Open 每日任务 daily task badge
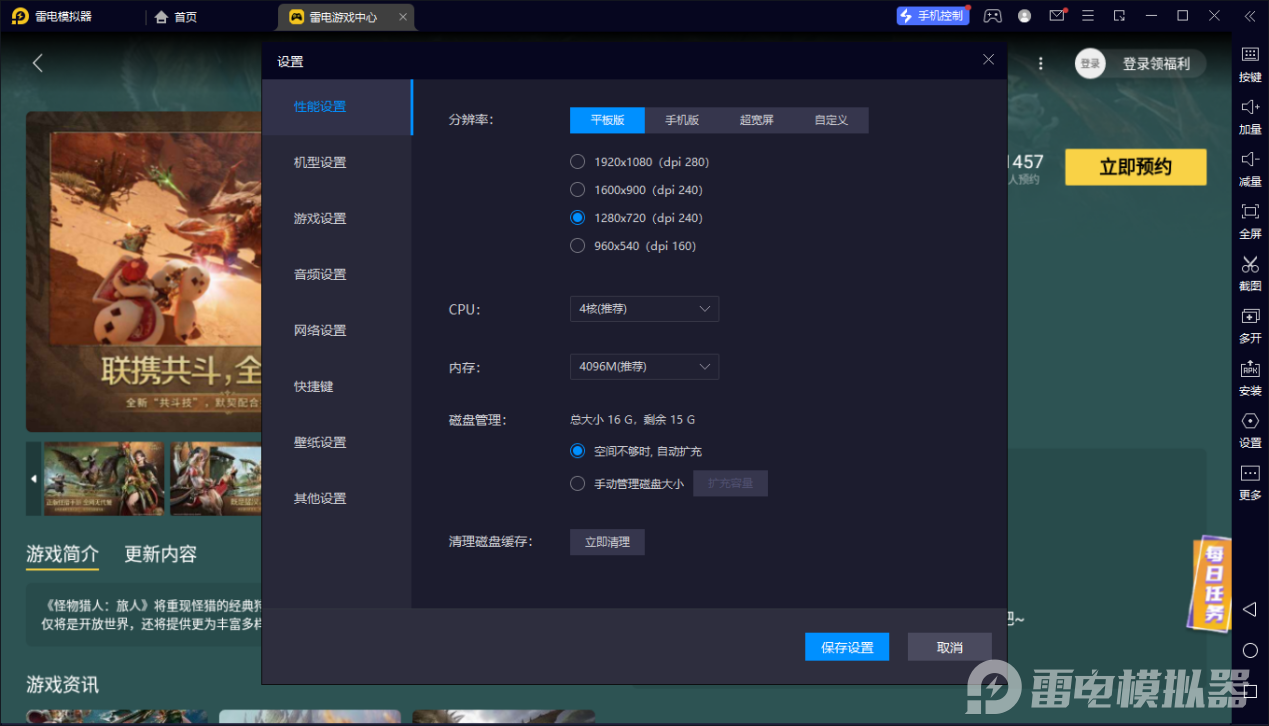 pyautogui.click(x=1211, y=586)
